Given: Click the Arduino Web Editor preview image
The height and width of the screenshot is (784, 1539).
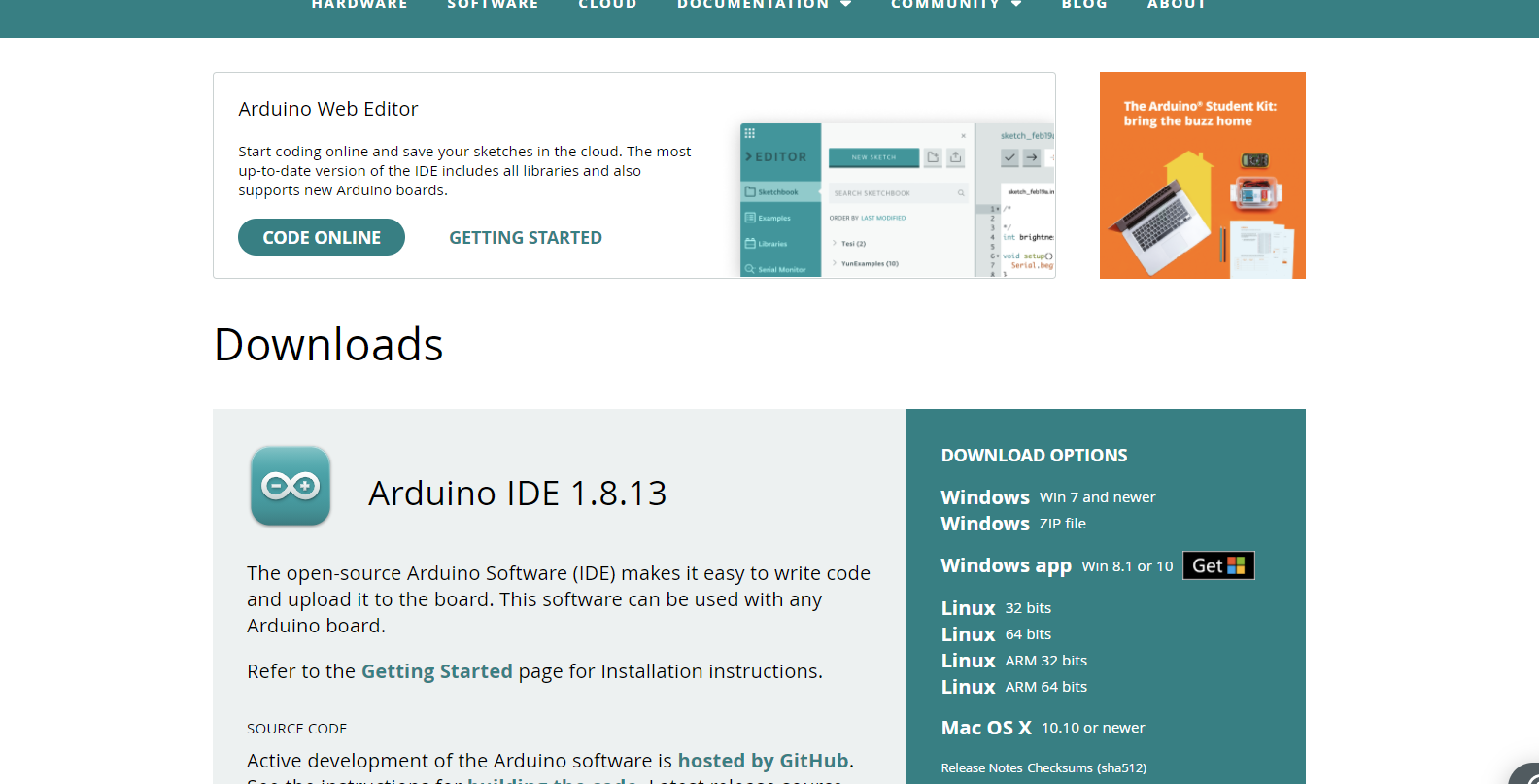Looking at the screenshot, I should tap(897, 200).
